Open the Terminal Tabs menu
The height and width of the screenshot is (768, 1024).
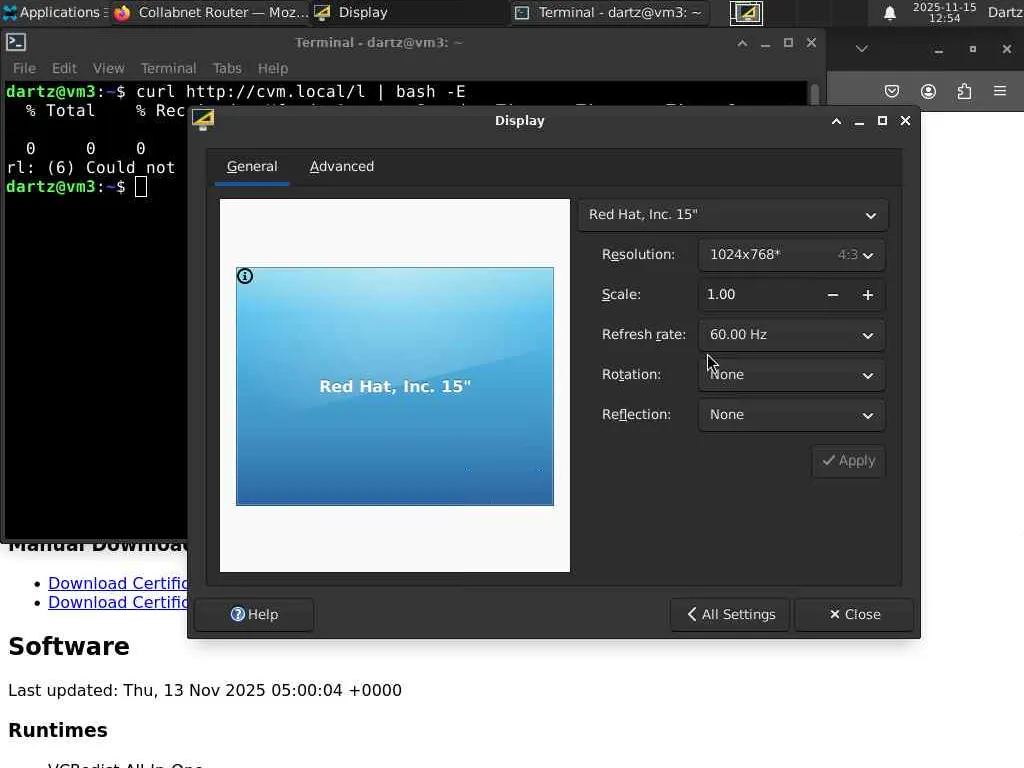pyautogui.click(x=227, y=69)
